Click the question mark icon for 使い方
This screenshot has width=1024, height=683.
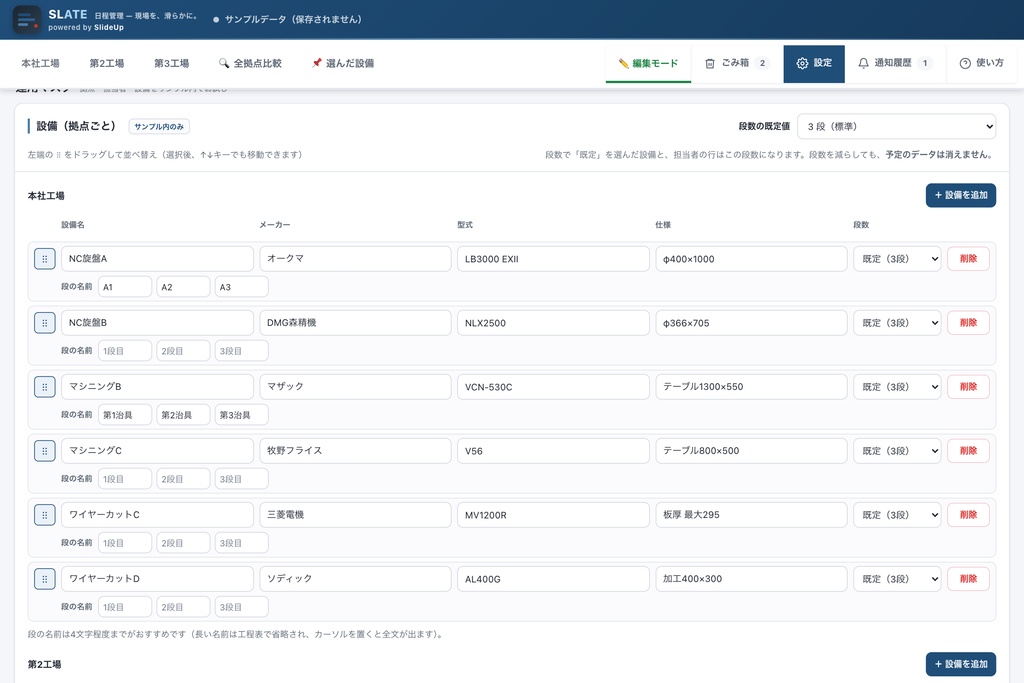coord(965,63)
